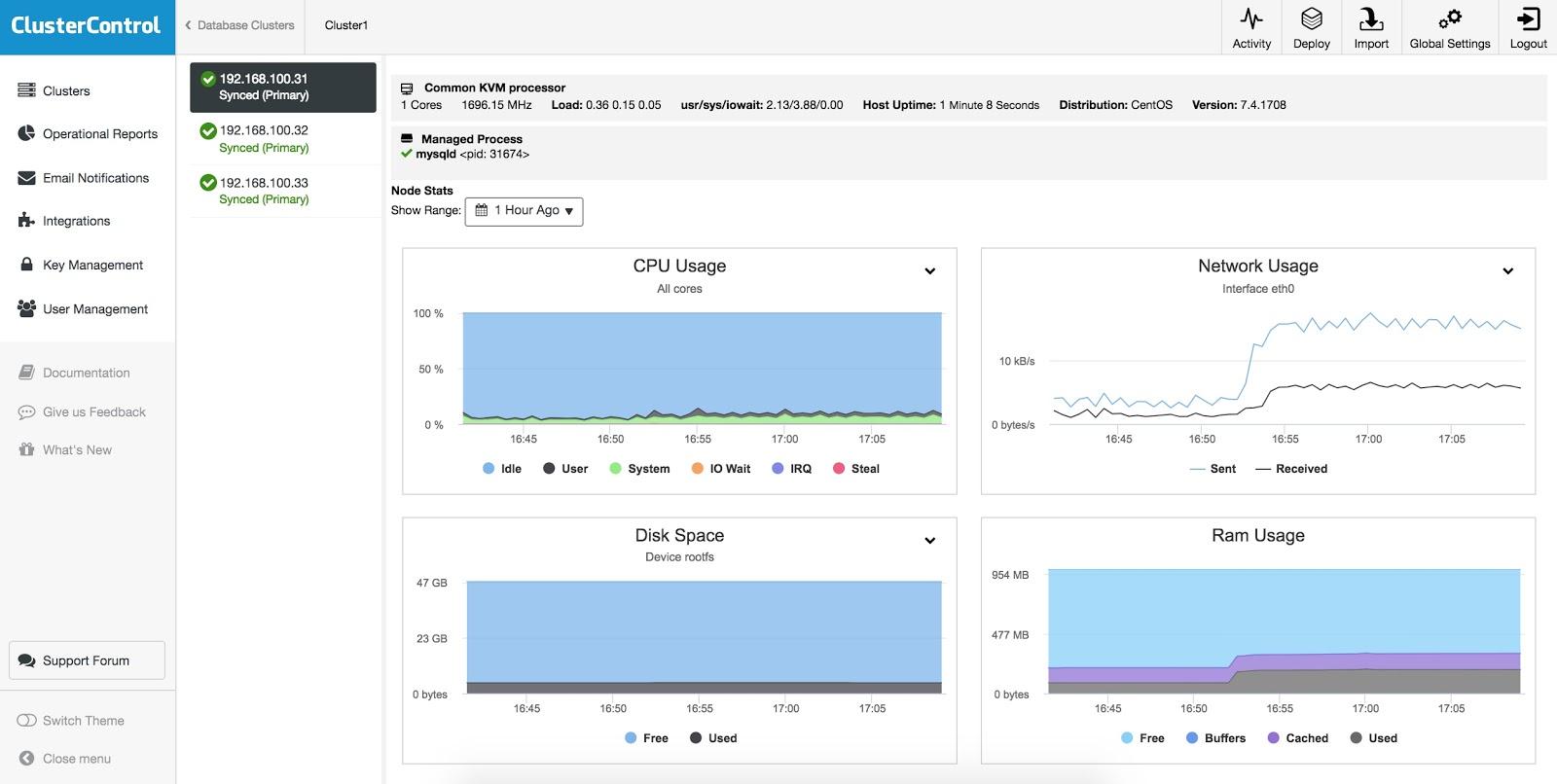Image resolution: width=1557 pixels, height=784 pixels.
Task: Toggle the System series in CPU legend
Action: pos(639,469)
